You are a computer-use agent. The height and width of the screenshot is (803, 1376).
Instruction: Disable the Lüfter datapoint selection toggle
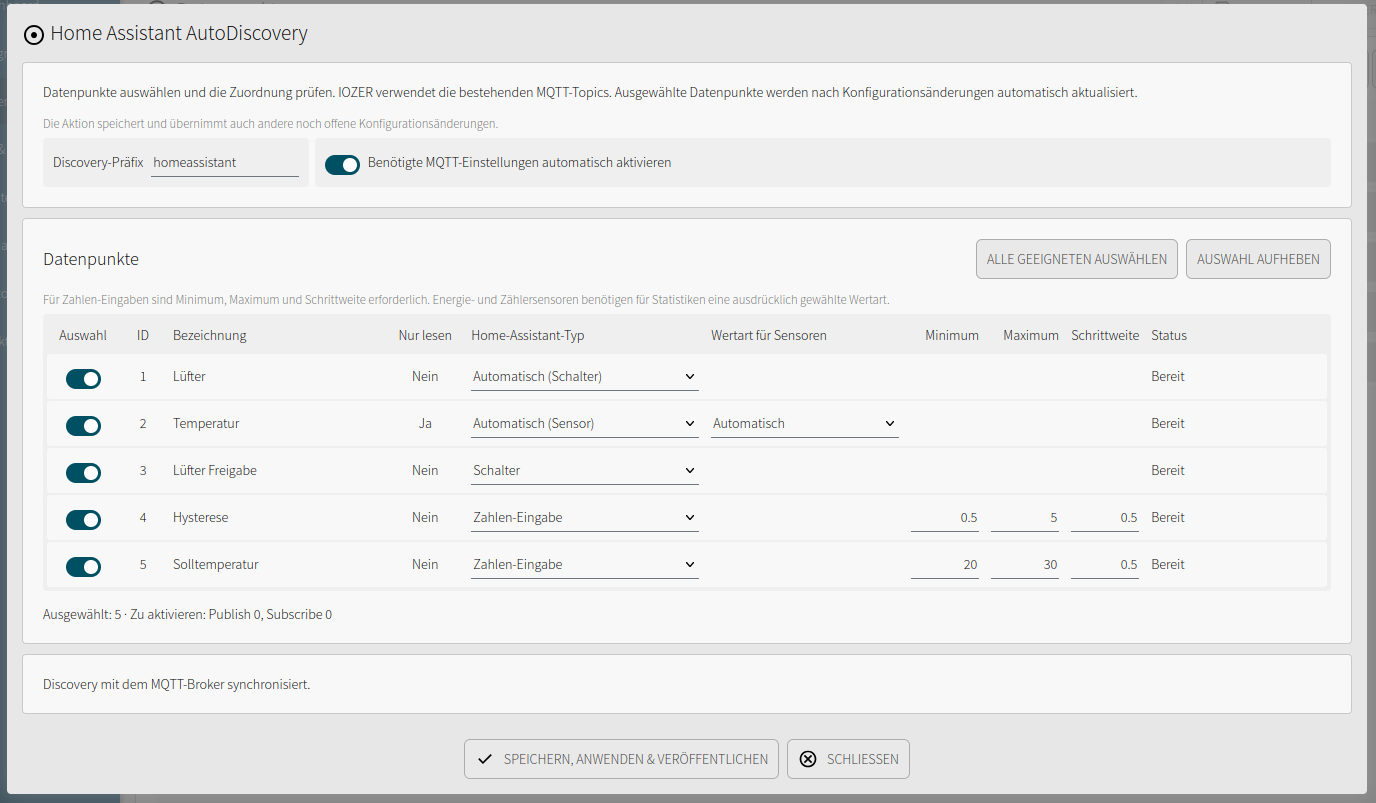[x=83, y=378]
